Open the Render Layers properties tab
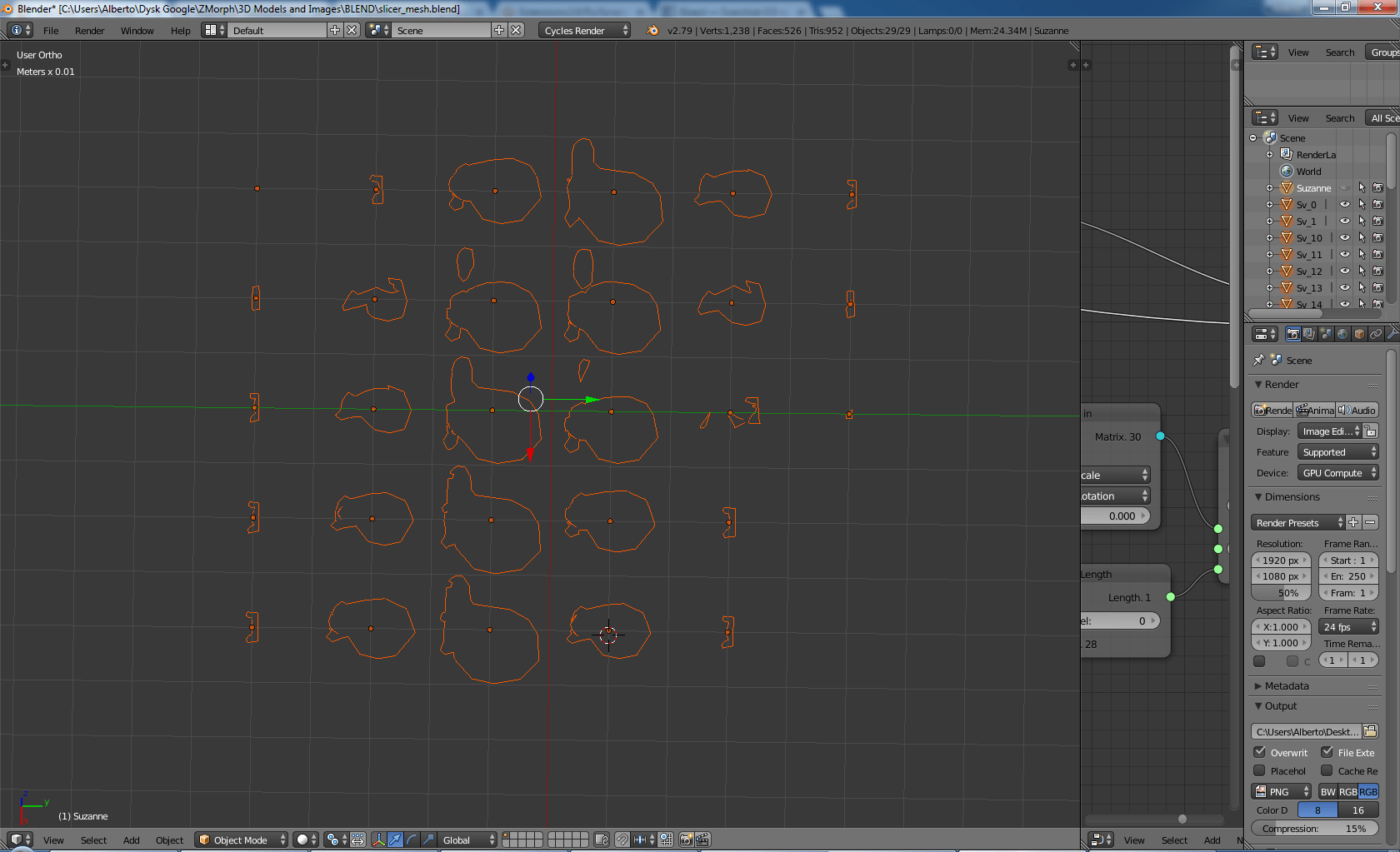Image resolution: width=1400 pixels, height=852 pixels. (x=1308, y=334)
